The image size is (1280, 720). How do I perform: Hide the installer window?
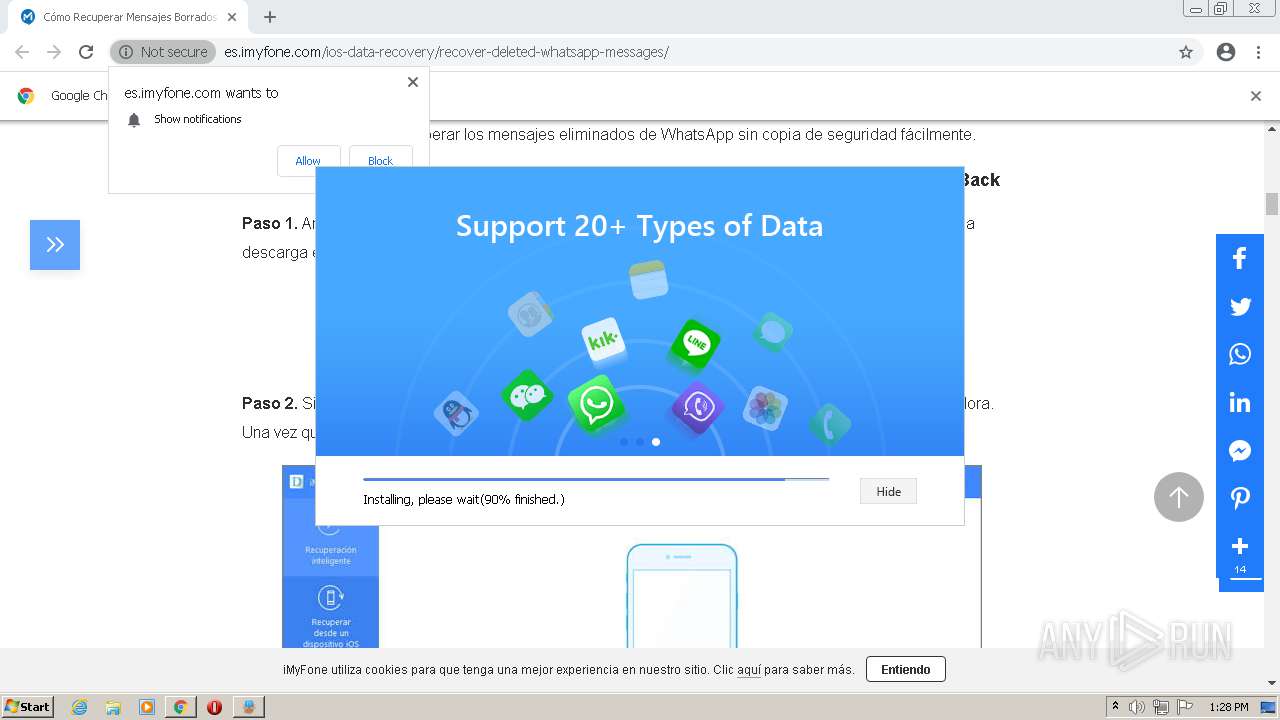click(x=888, y=491)
